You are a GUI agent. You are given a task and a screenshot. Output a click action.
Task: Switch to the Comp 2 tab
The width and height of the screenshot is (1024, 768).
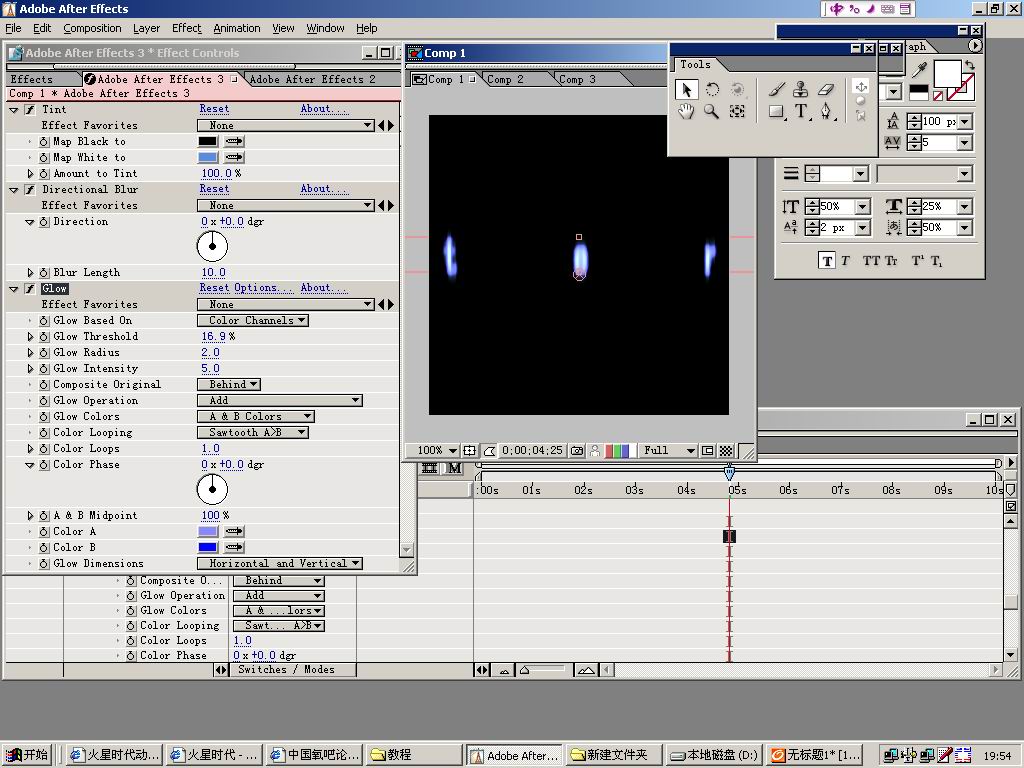[505, 79]
